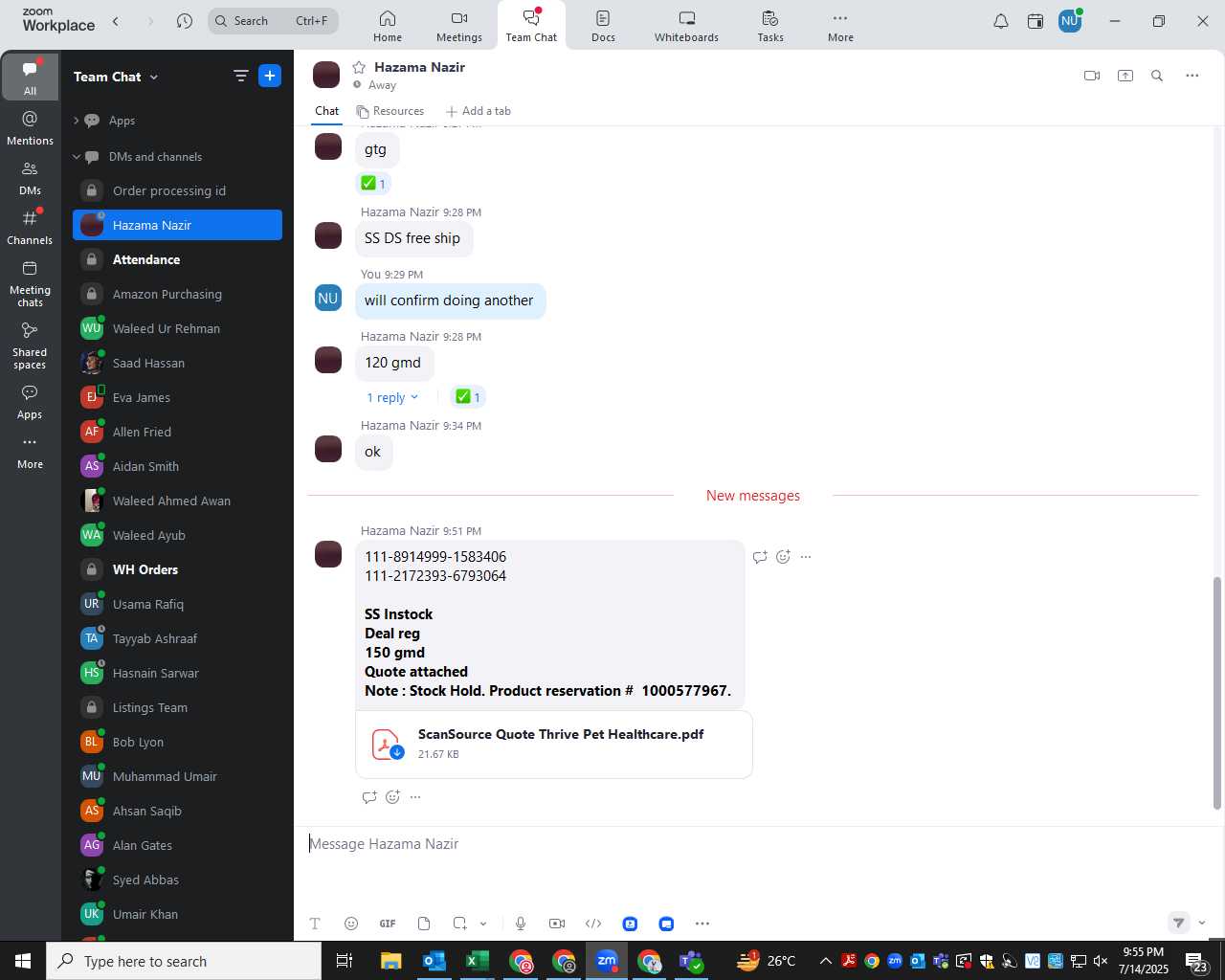This screenshot has width=1225, height=980.
Task: Toggle checkmark reaction on 120 gmd message
Action: pos(468,396)
